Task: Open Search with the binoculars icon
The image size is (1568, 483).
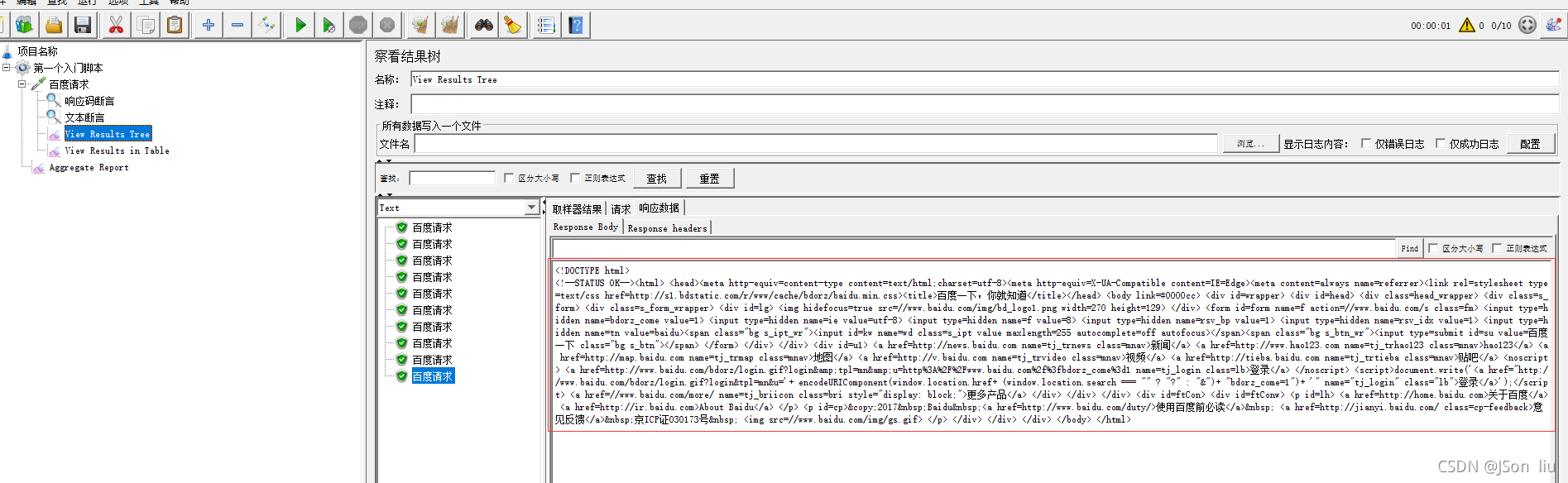Action: pyautogui.click(x=484, y=26)
